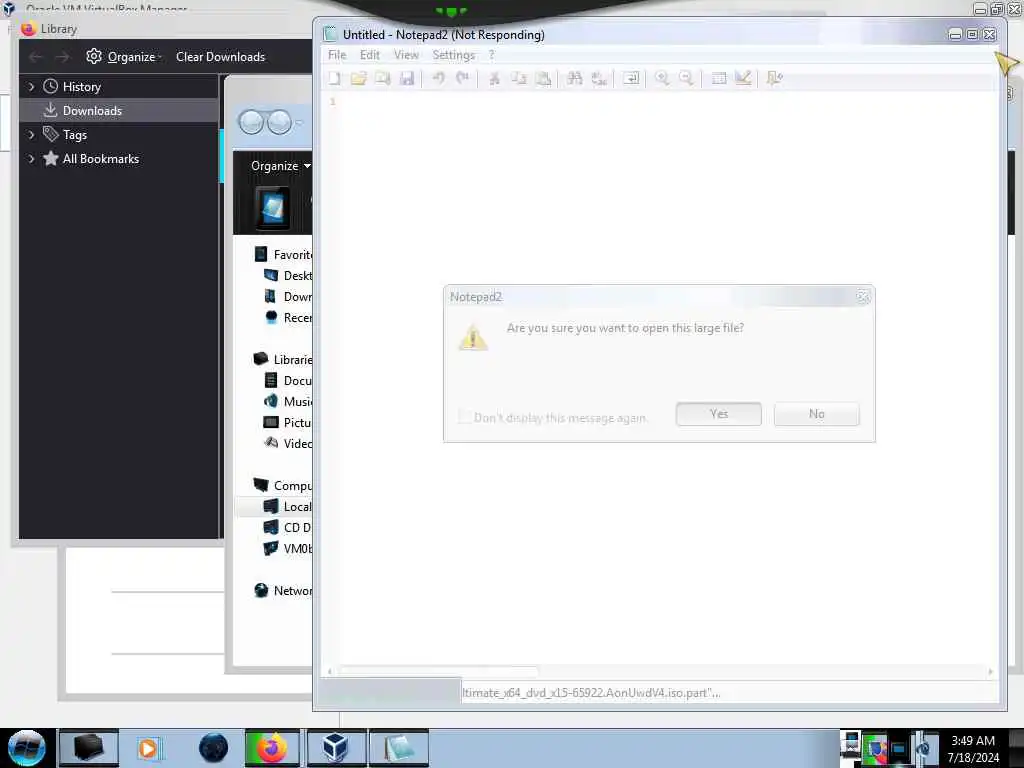
Task: Open the ? help menu in Notepad2
Action: 492,55
